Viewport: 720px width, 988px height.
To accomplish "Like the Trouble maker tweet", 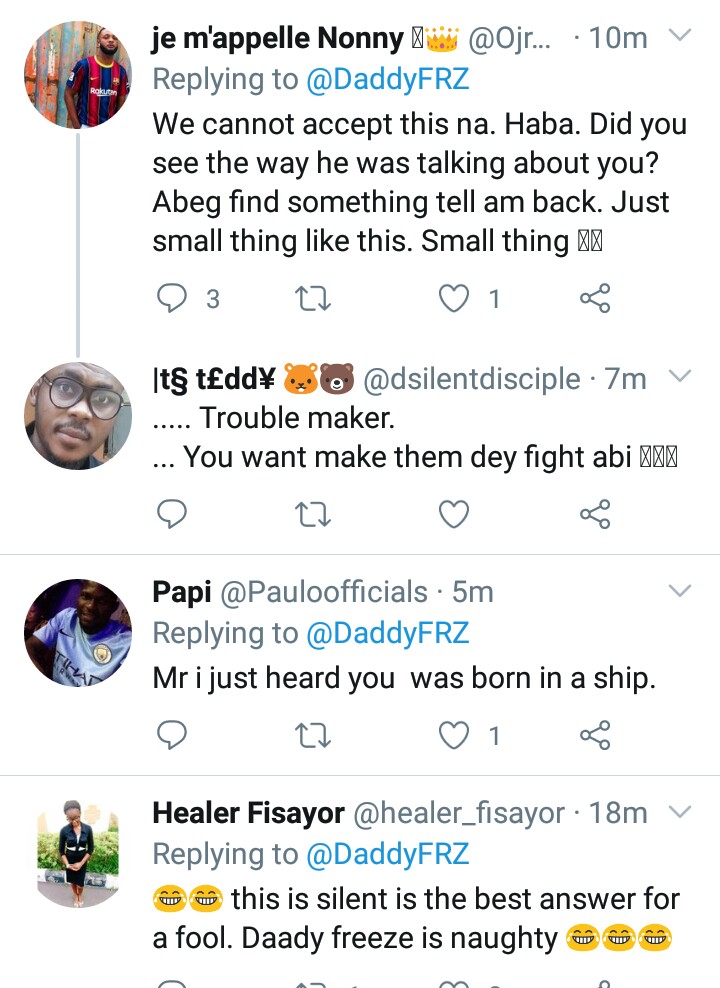I will point(455,514).
